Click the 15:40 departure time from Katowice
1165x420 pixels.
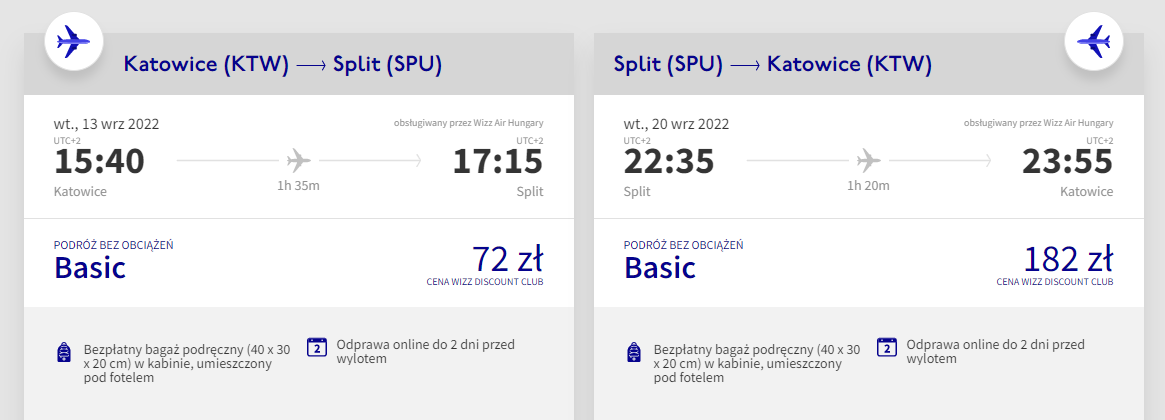[99, 162]
